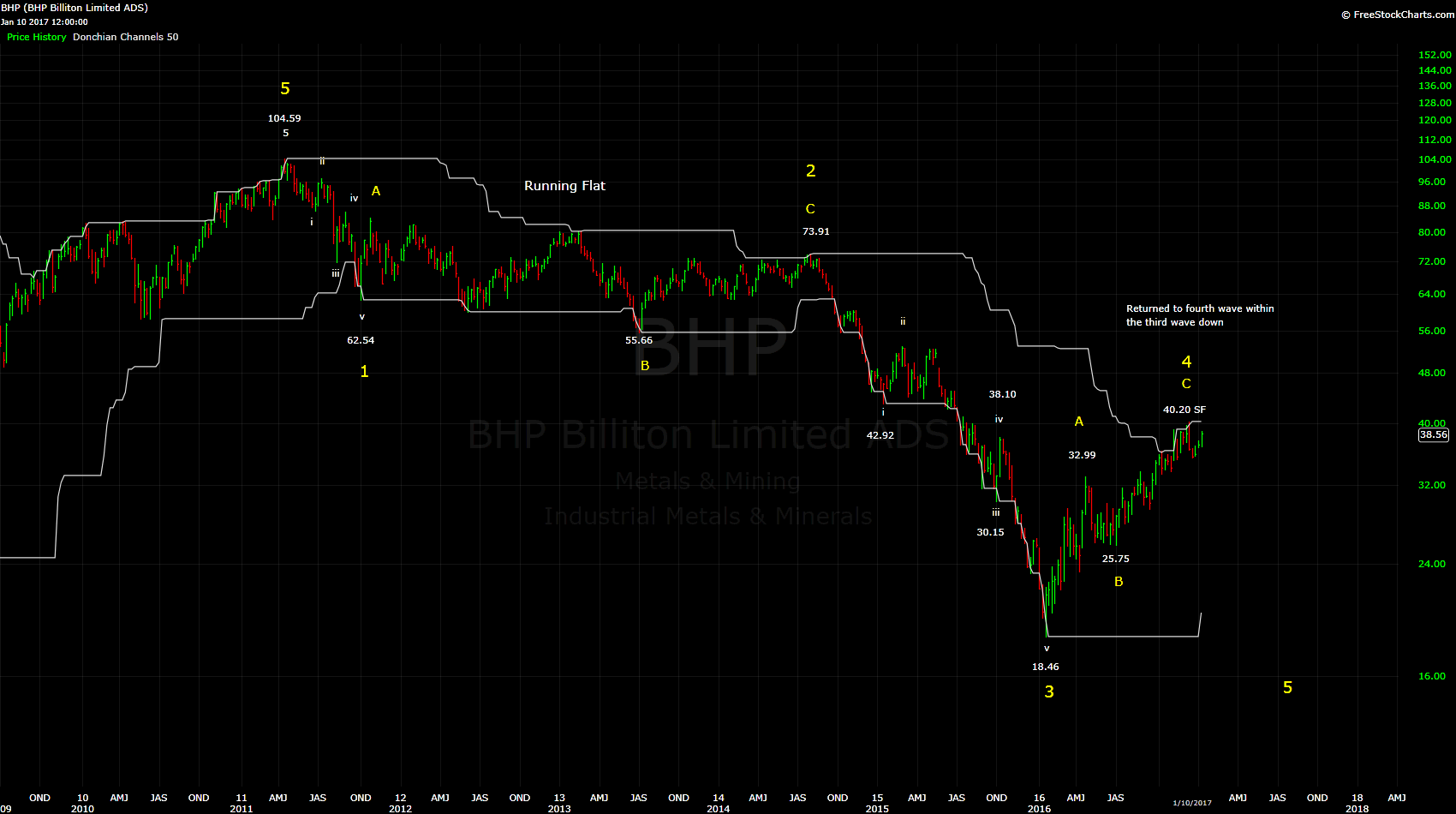Click the 40.20 SF price label

tap(1184, 410)
